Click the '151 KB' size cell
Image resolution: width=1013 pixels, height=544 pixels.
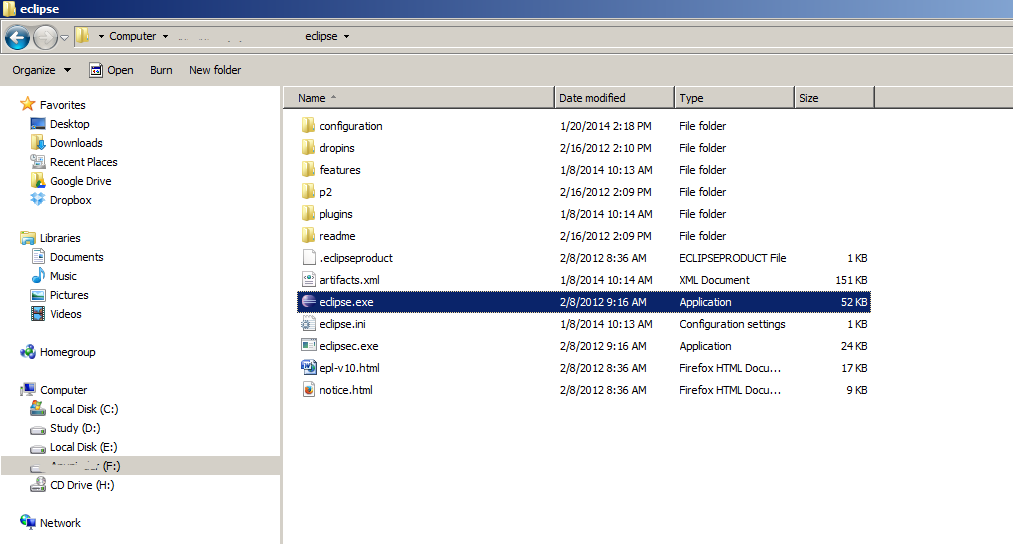pos(851,280)
